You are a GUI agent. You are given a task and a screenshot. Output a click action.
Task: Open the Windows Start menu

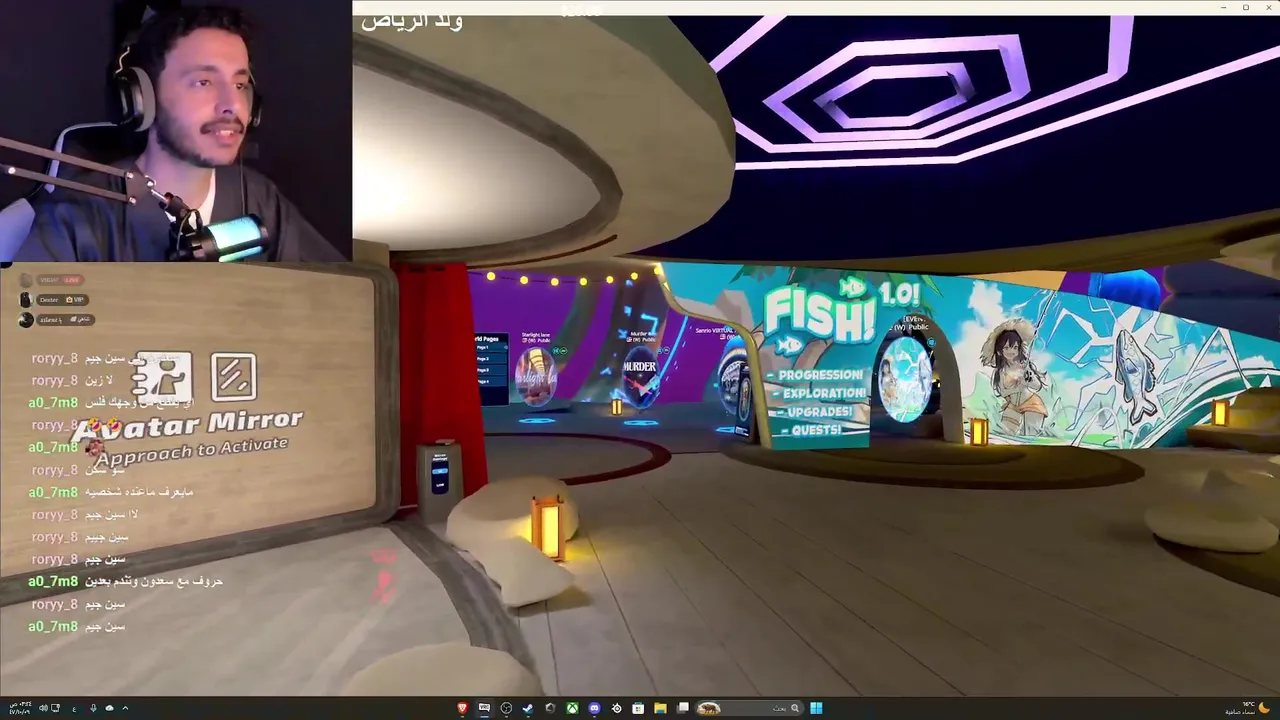[816, 708]
